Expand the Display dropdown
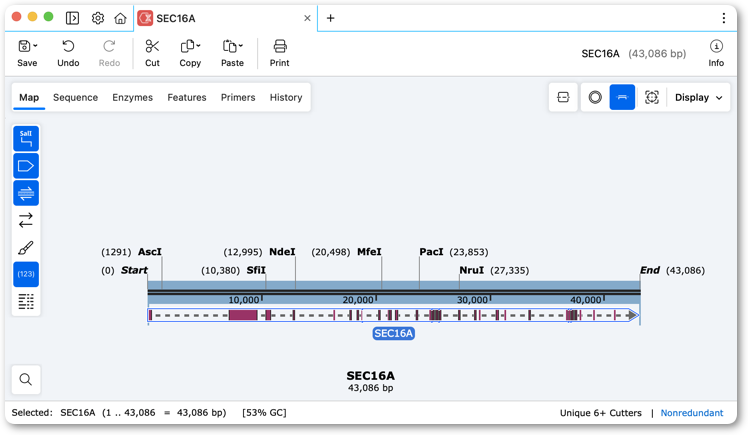 tap(698, 97)
